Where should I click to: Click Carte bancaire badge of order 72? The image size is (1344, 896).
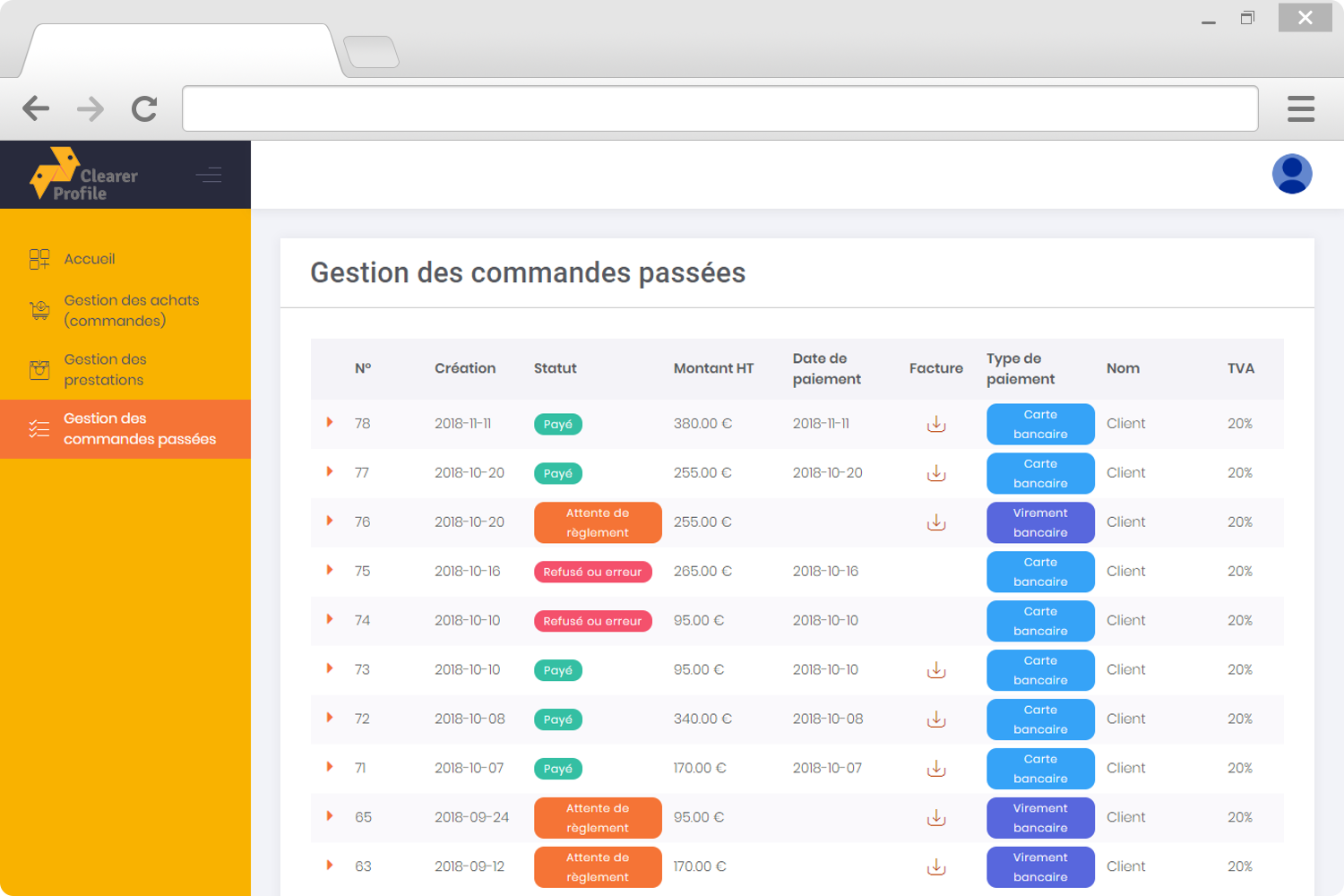[x=1040, y=719]
